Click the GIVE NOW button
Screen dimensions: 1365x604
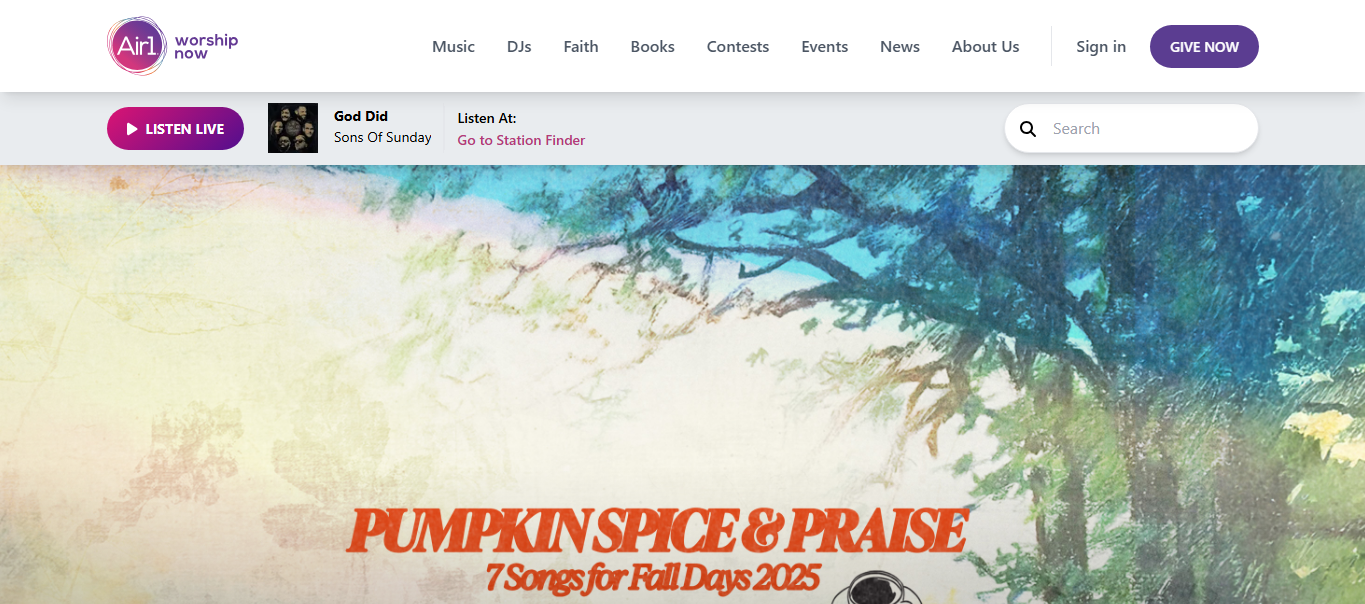[1204, 47]
